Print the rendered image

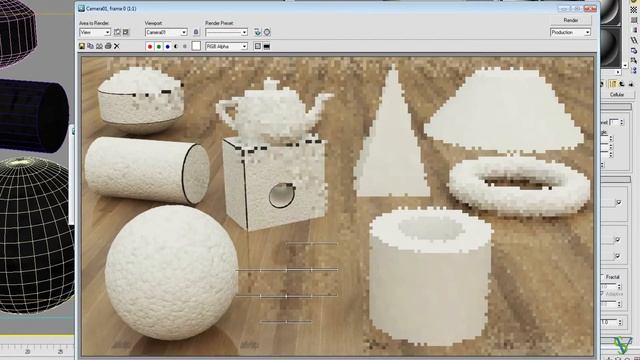[108, 47]
